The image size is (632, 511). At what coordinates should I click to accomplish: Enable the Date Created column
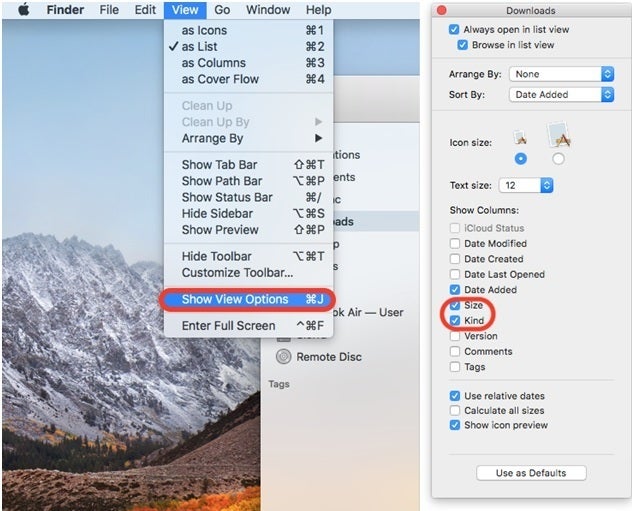(x=455, y=259)
